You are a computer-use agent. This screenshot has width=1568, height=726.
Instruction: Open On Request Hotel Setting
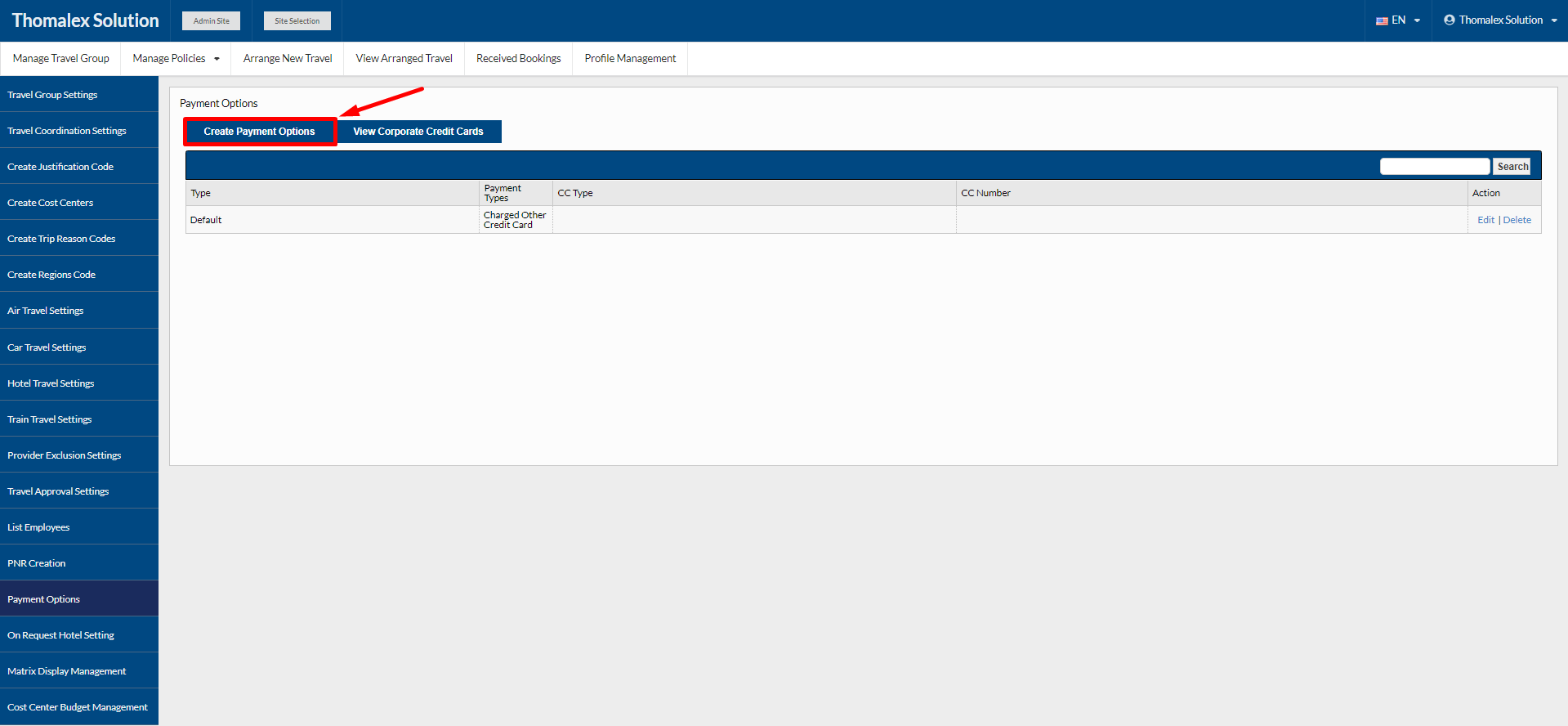tap(79, 635)
